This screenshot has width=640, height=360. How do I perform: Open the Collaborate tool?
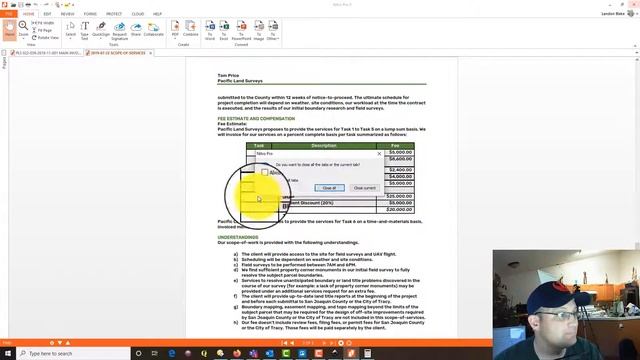[153, 29]
